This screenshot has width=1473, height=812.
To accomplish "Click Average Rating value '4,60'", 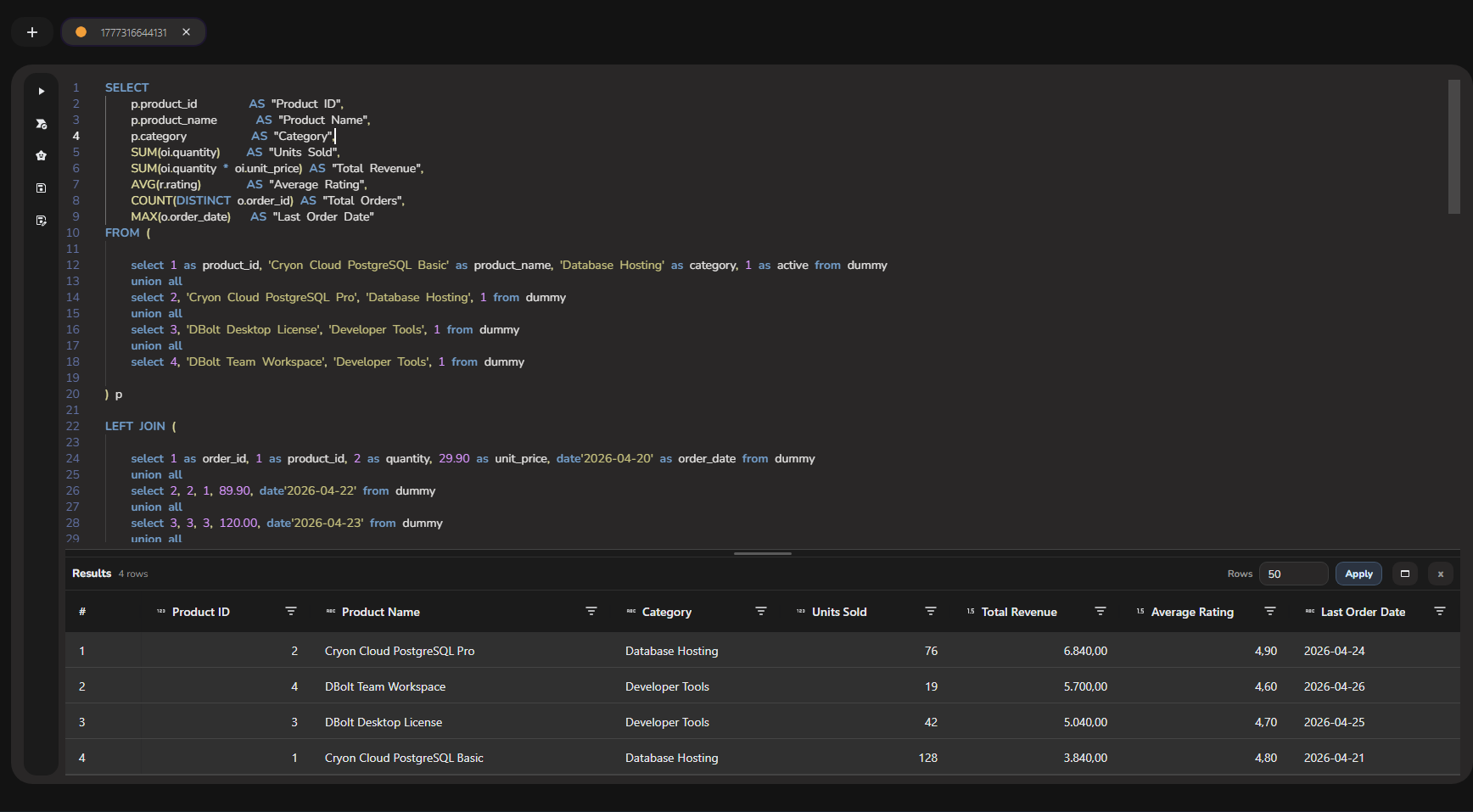I will coord(1266,686).
